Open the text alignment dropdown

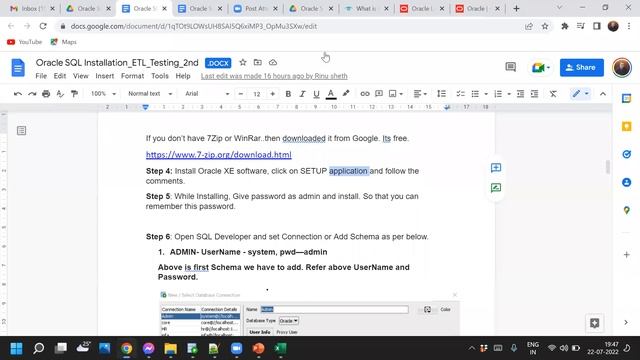point(420,94)
